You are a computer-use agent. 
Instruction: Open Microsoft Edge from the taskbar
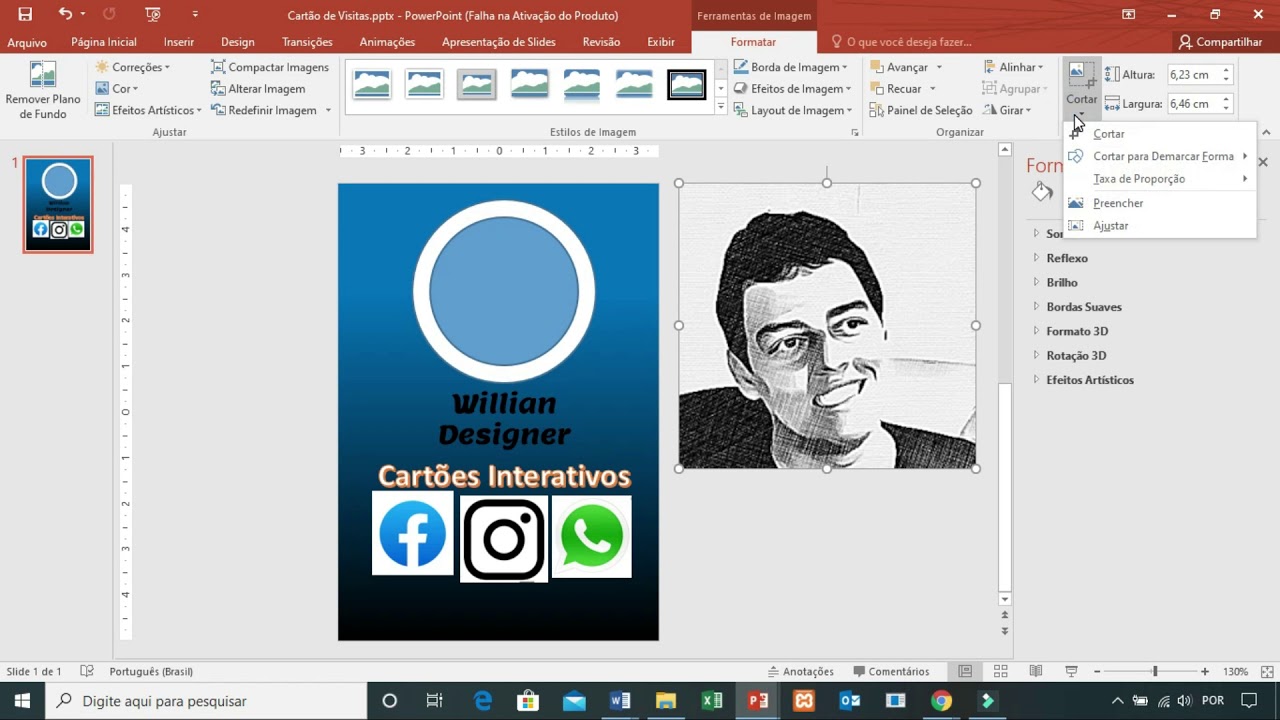click(482, 701)
